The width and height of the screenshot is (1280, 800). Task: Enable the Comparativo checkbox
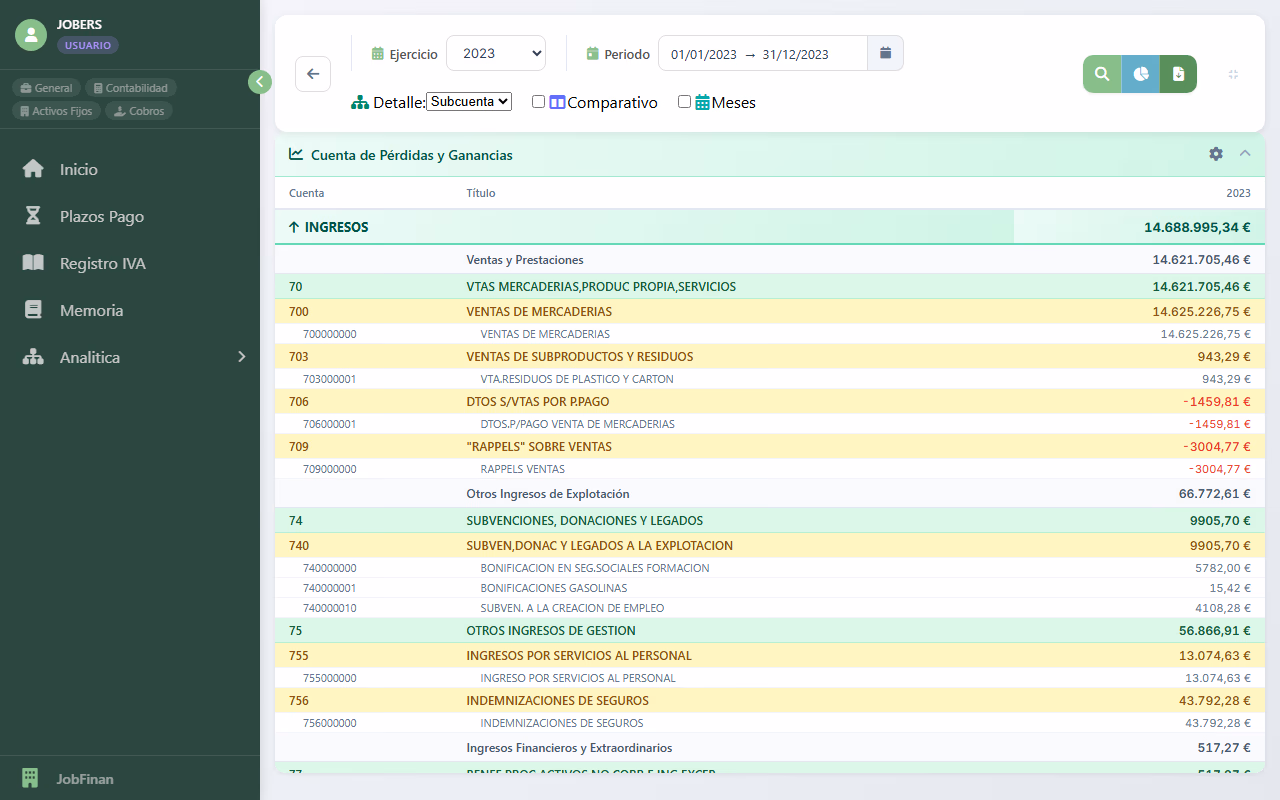(x=539, y=102)
